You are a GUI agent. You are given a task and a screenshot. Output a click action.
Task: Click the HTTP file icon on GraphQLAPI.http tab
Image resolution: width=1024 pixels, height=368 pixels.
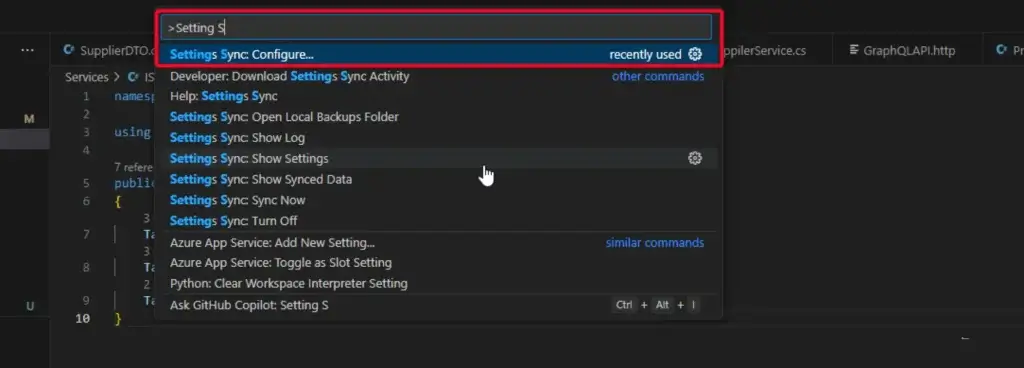pos(854,50)
